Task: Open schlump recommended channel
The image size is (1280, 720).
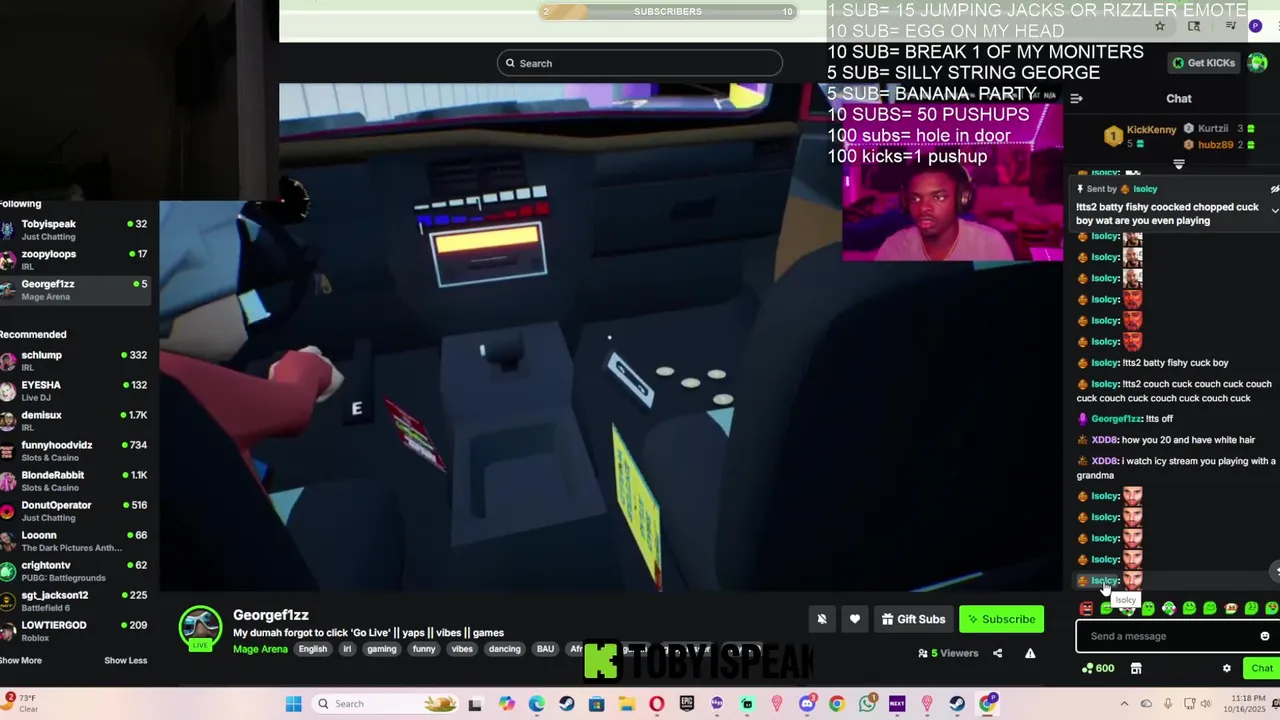Action: click(x=75, y=361)
